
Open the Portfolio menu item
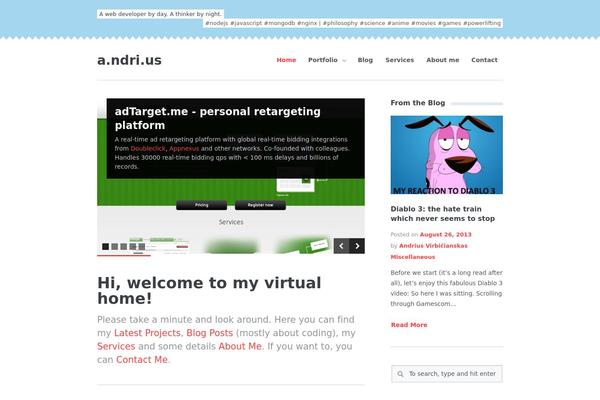[x=323, y=60]
